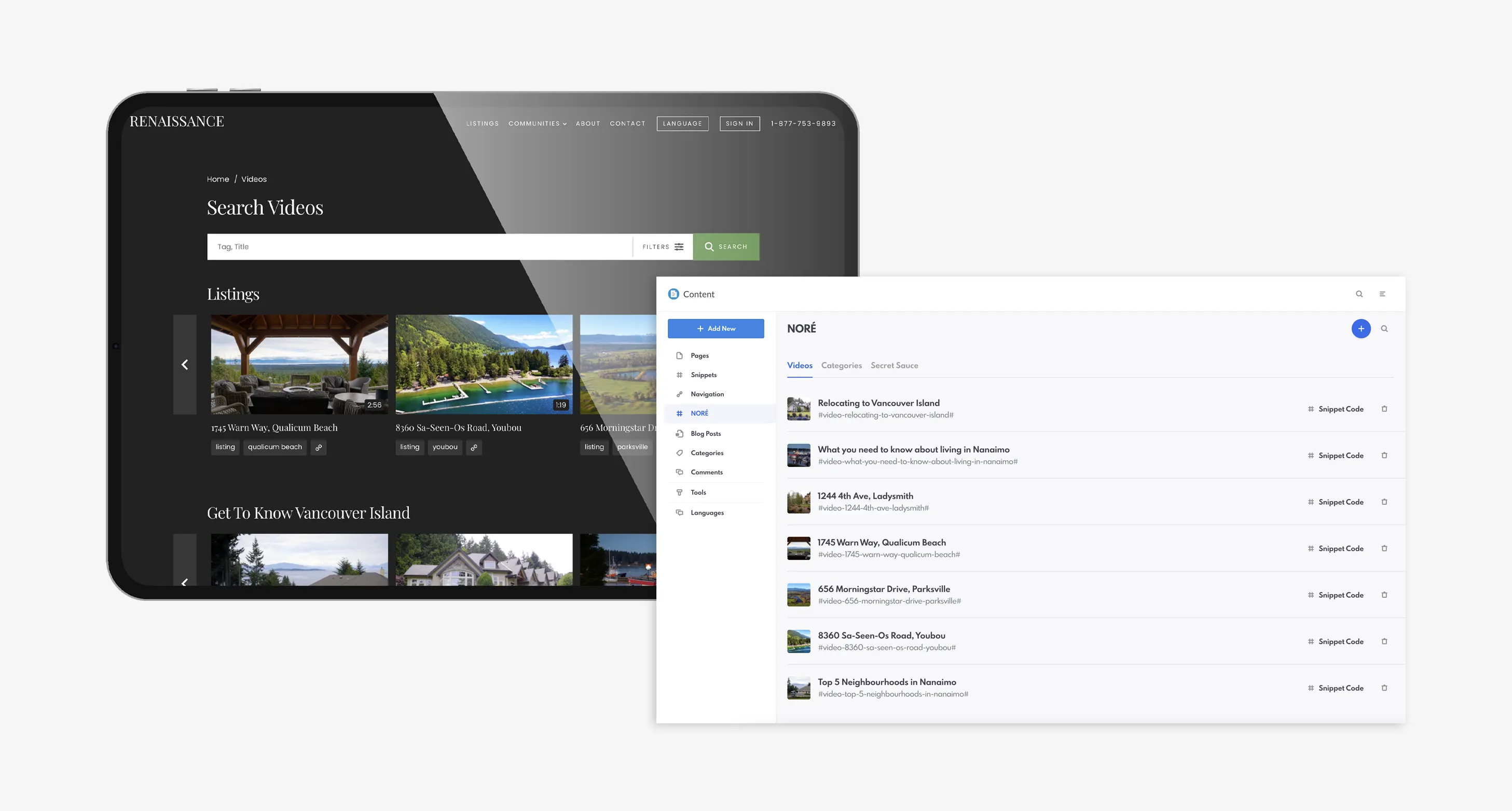Expand the Communities dropdown menu
The width and height of the screenshot is (1512, 811).
point(537,124)
